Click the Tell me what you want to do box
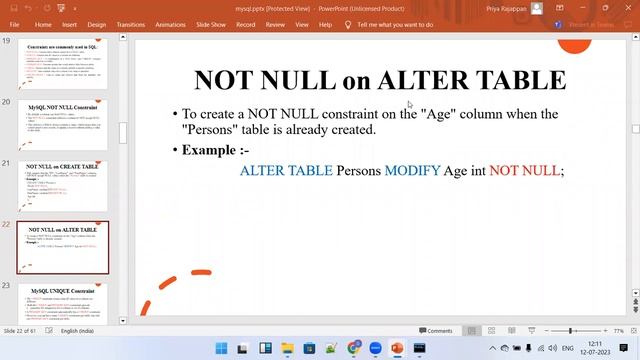640x360 pixels. 395,25
